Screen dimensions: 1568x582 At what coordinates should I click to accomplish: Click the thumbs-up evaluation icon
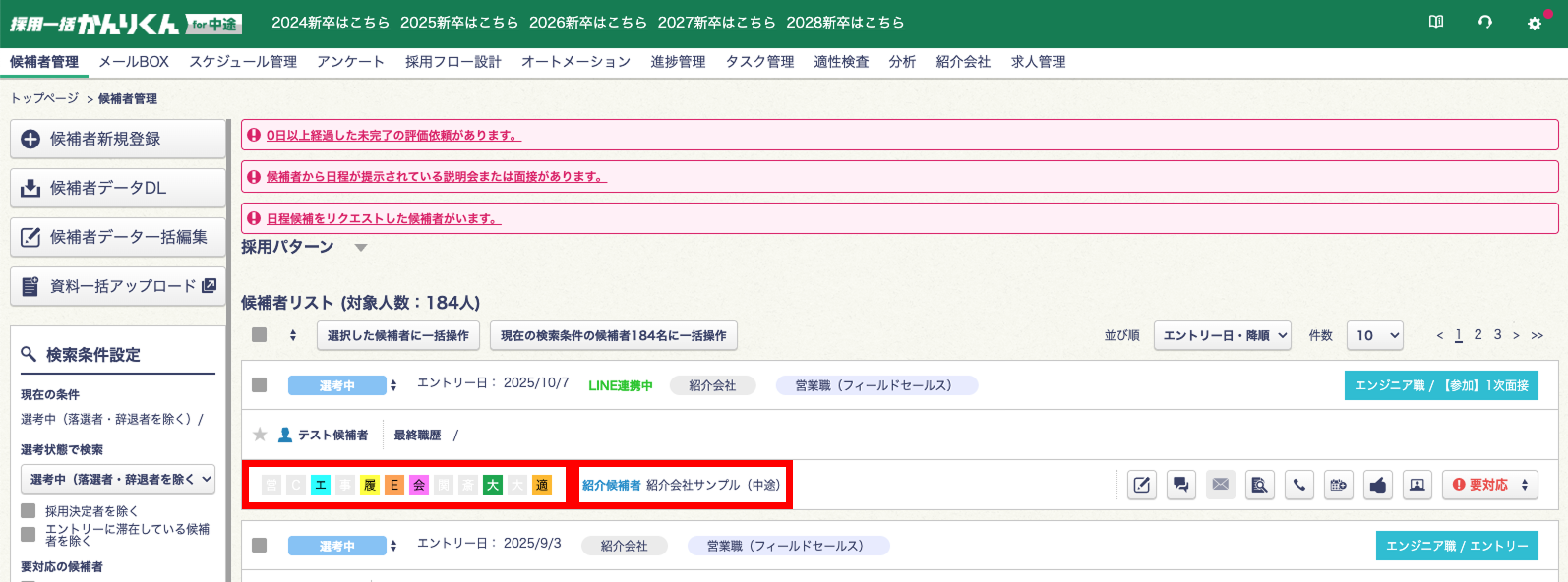pyautogui.click(x=1378, y=485)
